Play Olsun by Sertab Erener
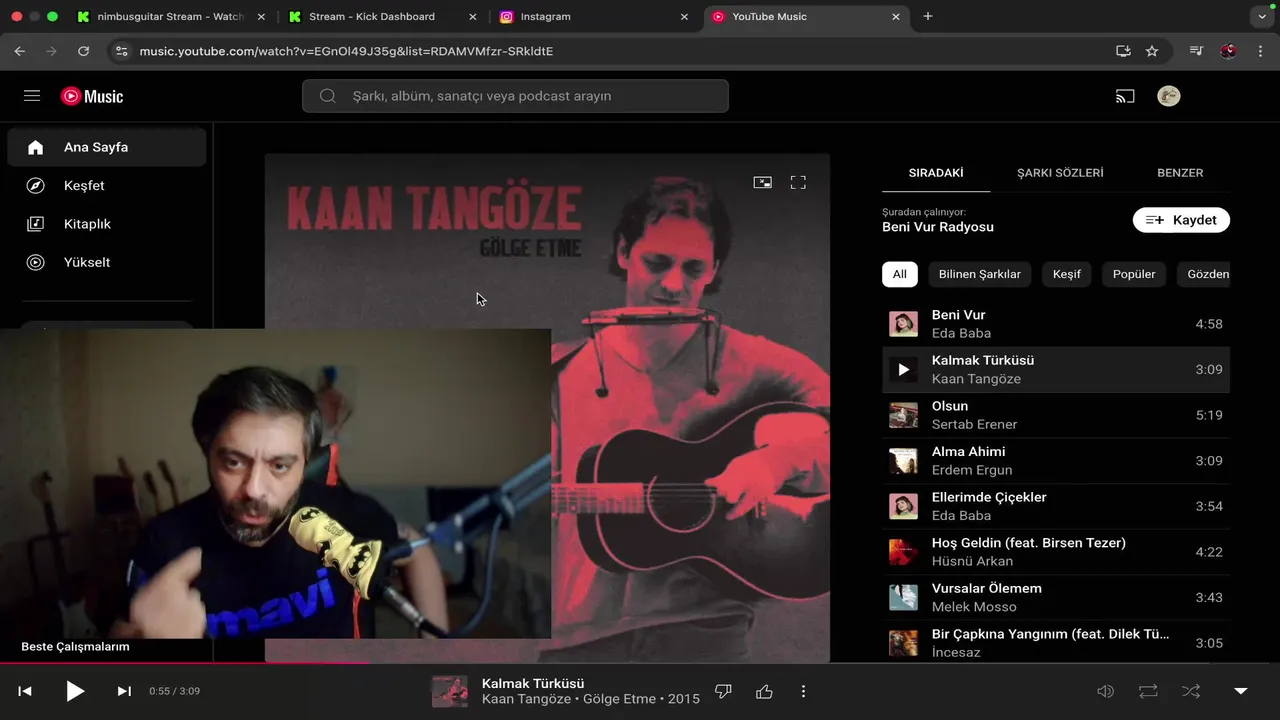 coord(1056,415)
